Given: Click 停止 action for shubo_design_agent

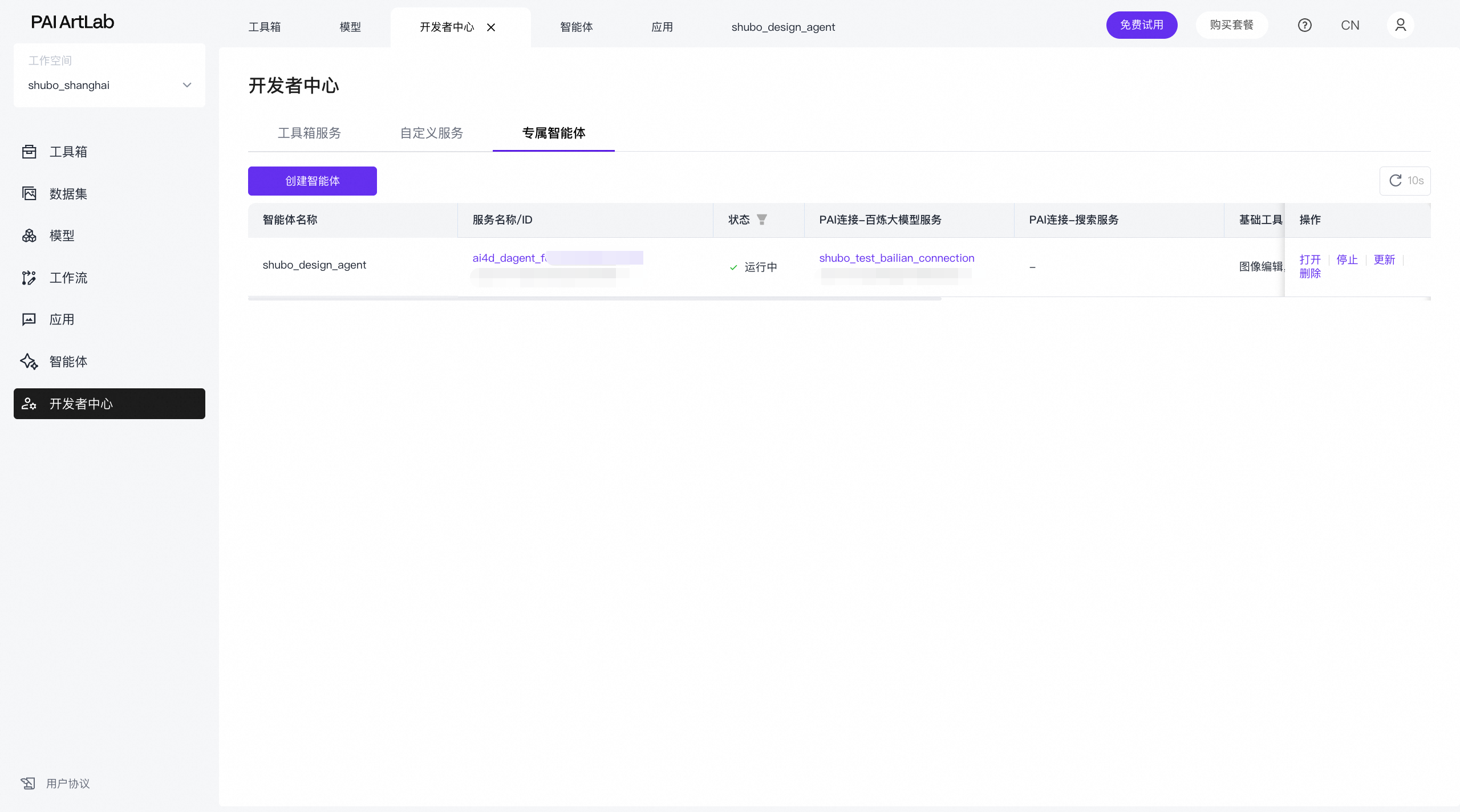Looking at the screenshot, I should pyautogui.click(x=1347, y=260).
